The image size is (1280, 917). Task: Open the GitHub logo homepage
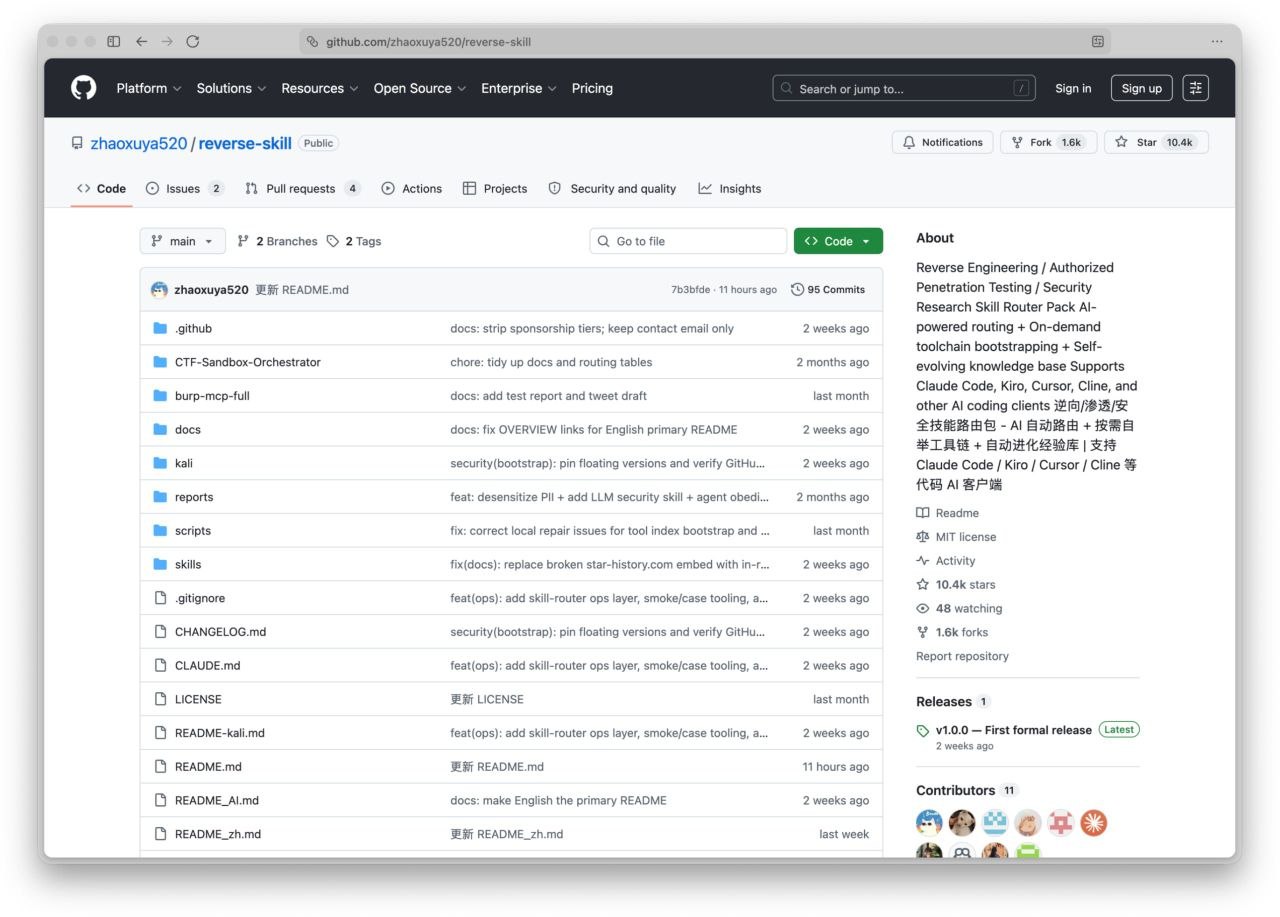coord(83,88)
